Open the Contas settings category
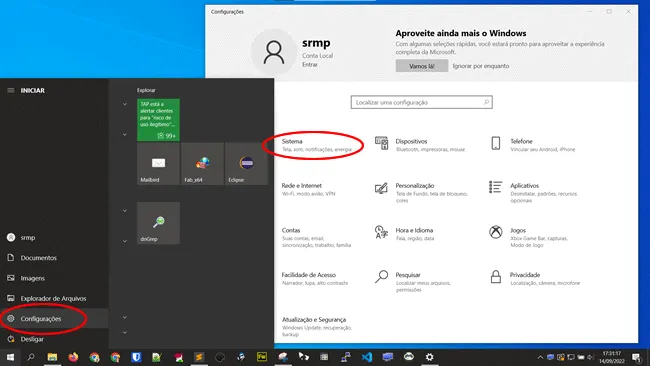Screen dimensions: 650x366 click(x=316, y=237)
